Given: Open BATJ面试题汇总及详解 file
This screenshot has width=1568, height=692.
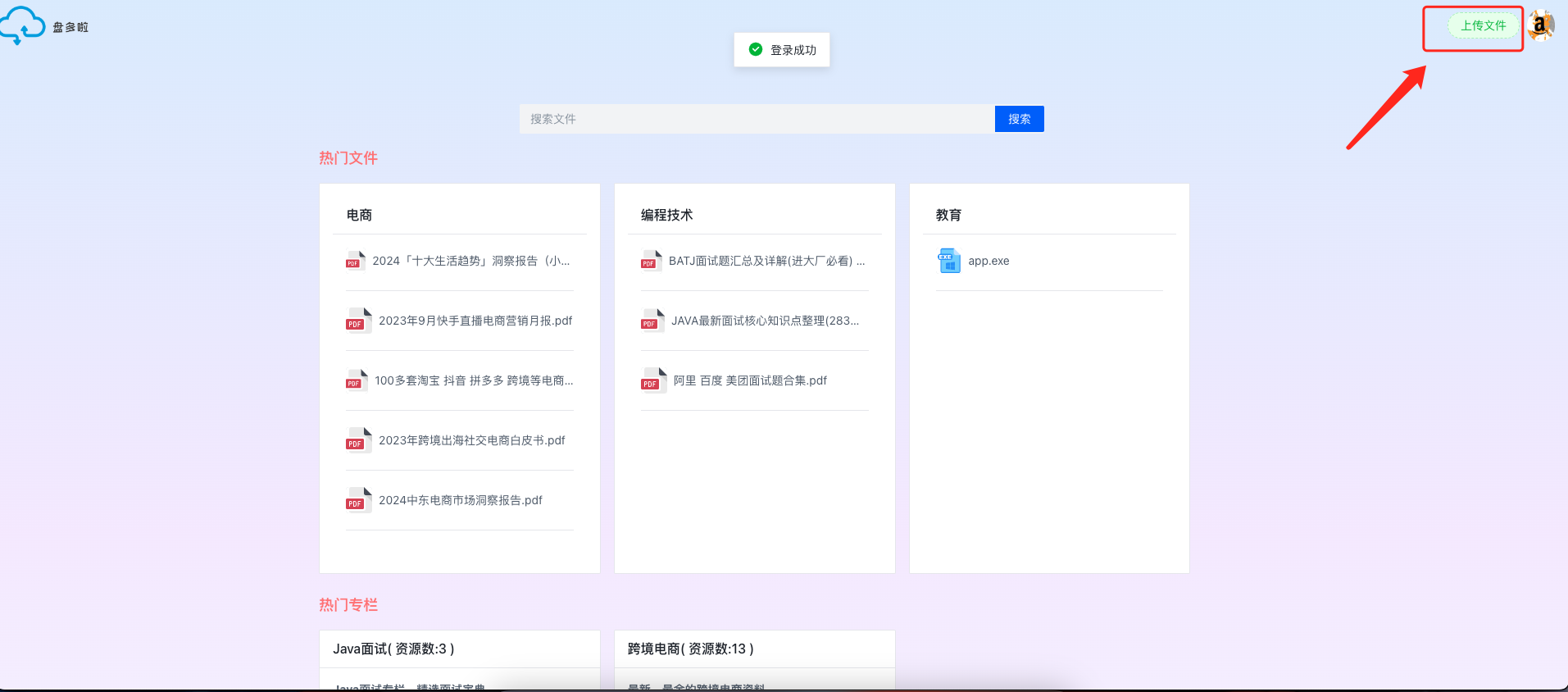Looking at the screenshot, I should click(767, 261).
